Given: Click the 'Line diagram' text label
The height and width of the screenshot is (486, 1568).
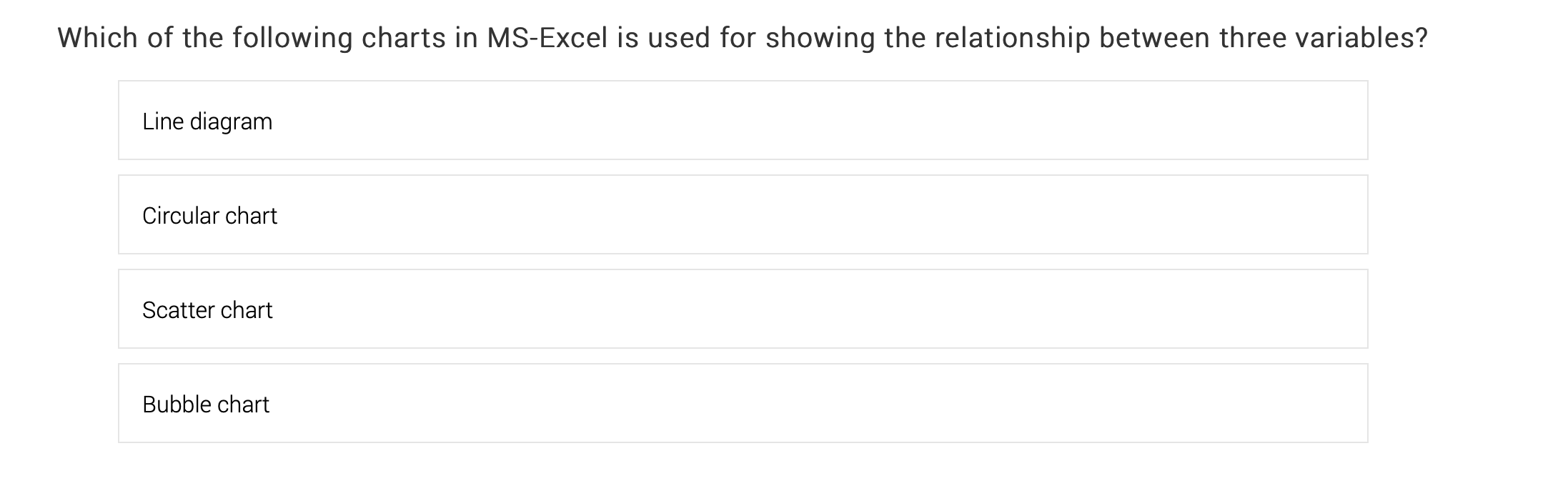Looking at the screenshot, I should 207,122.
